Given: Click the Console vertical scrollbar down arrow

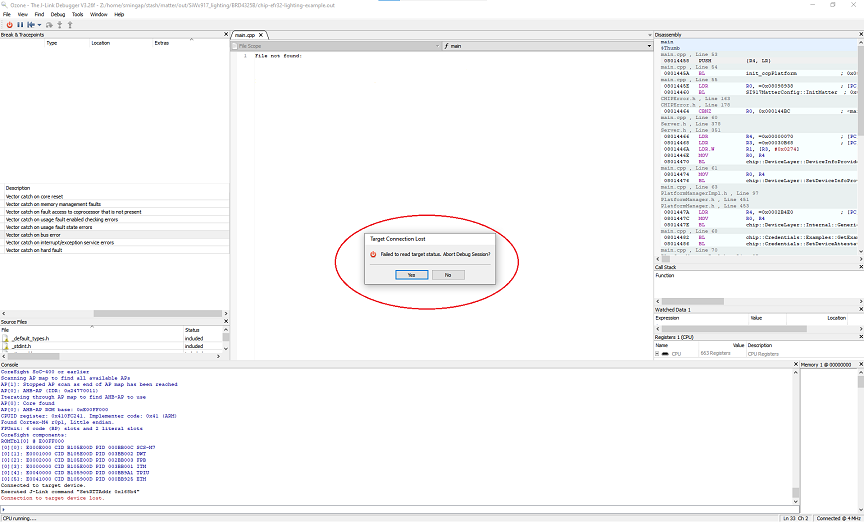Looking at the screenshot, I should [x=796, y=502].
